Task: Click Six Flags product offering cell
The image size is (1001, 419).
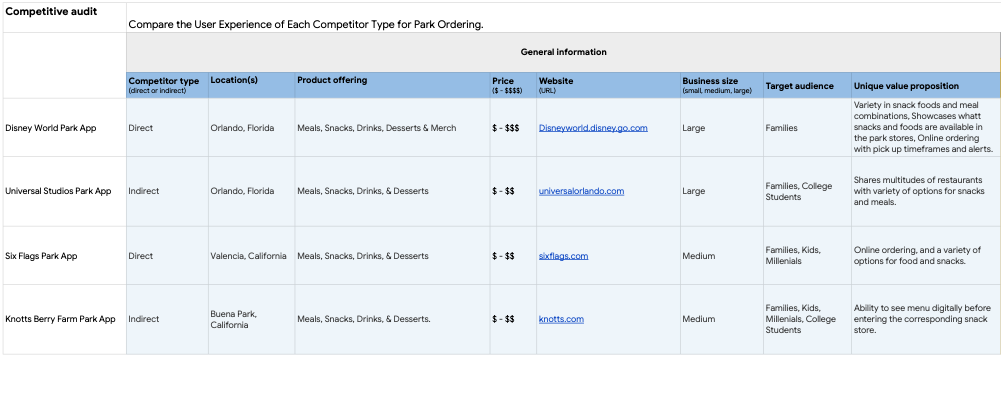Action: [392, 256]
